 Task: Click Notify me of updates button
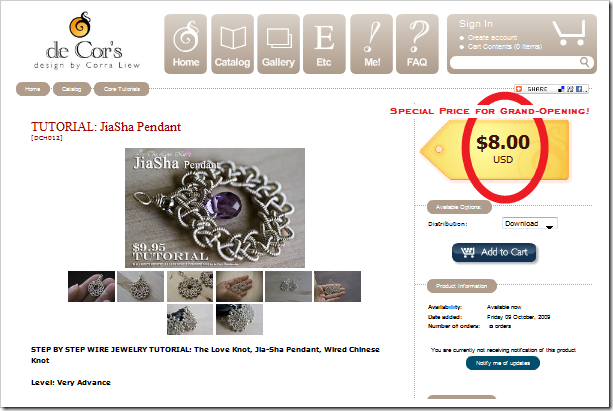click(x=503, y=363)
